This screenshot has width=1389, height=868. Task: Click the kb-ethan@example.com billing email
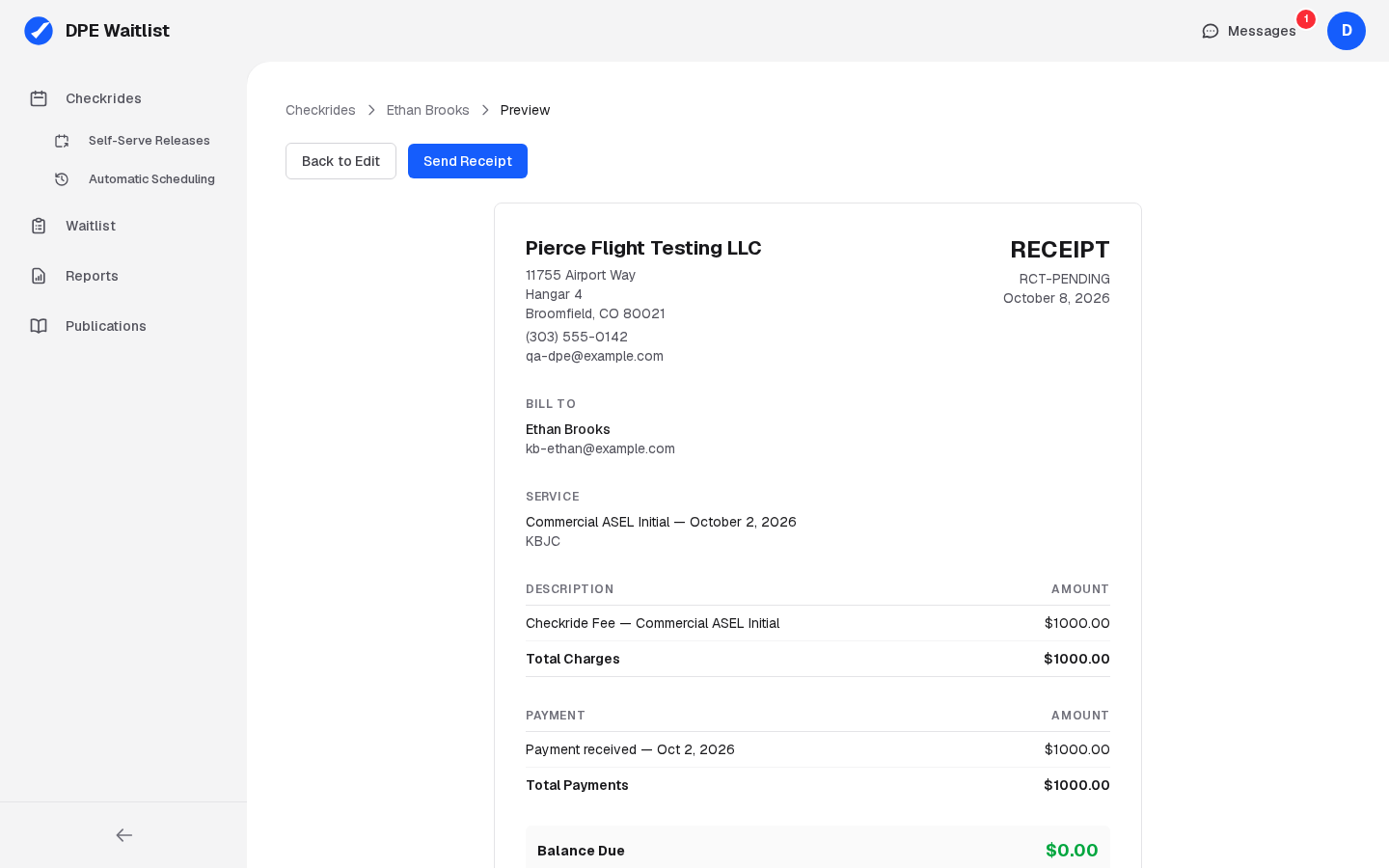600,448
